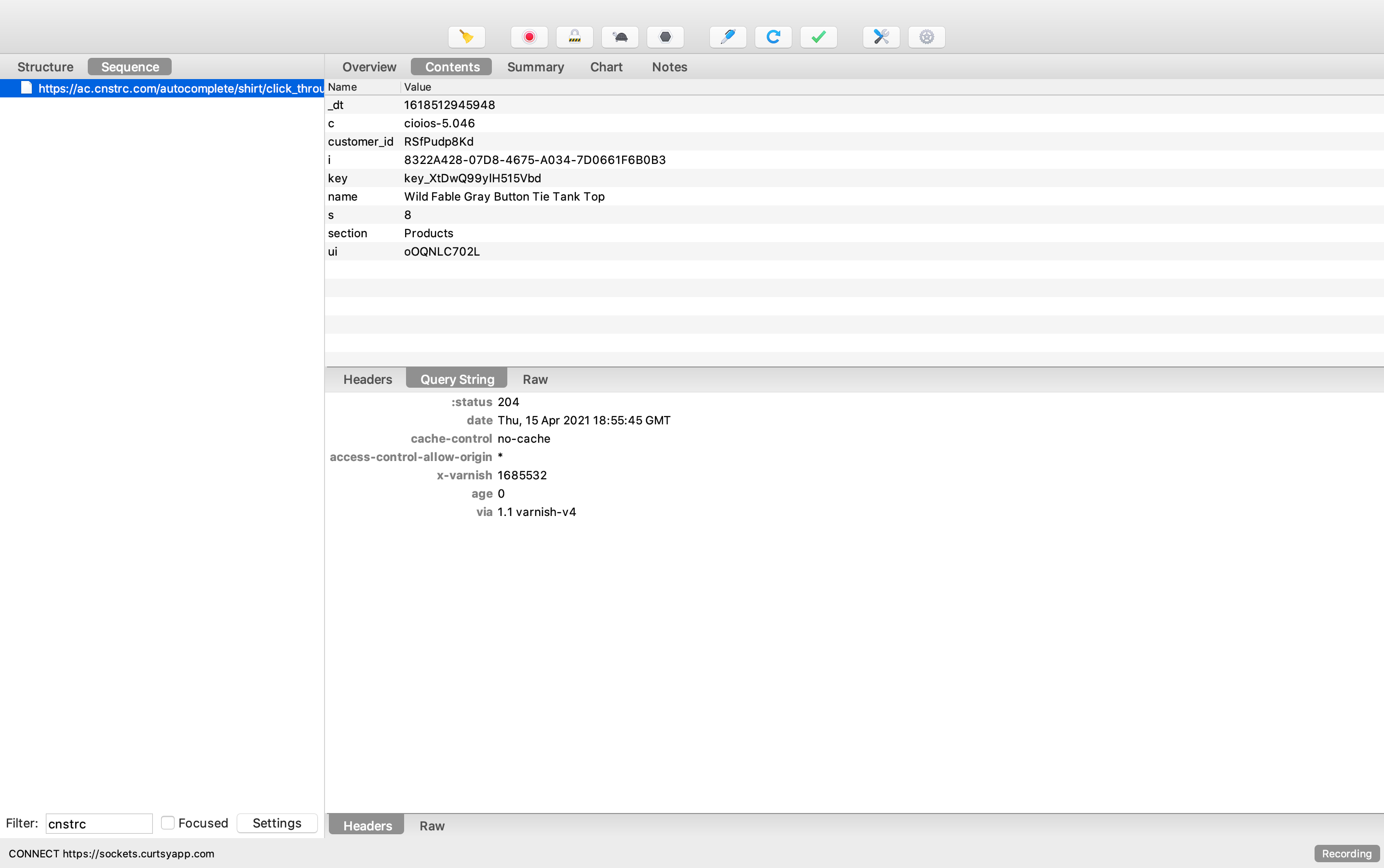Click the compose pen icon
1384x868 pixels.
pos(727,37)
